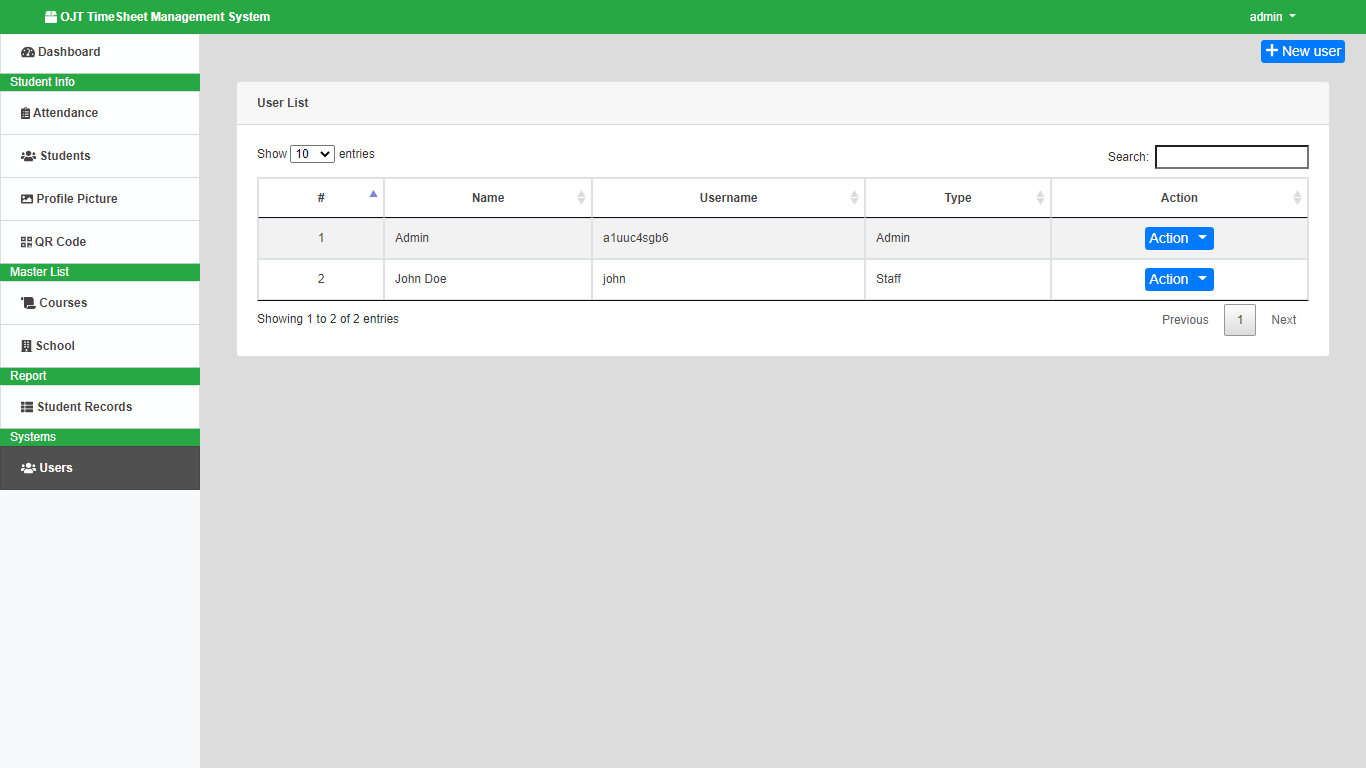1366x768 pixels.
Task: Open the Action dropdown for John Doe
Action: [x=1179, y=279]
